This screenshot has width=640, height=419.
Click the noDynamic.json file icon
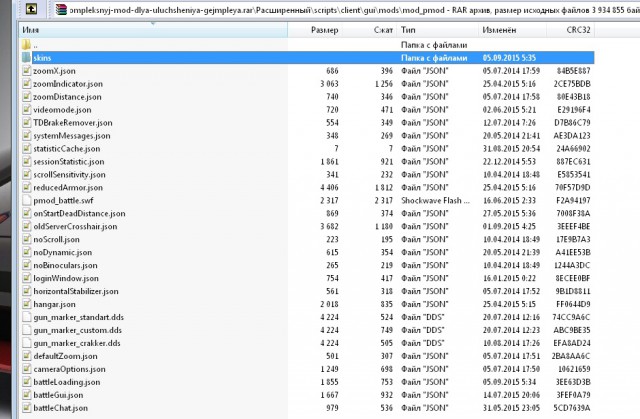tap(27, 252)
